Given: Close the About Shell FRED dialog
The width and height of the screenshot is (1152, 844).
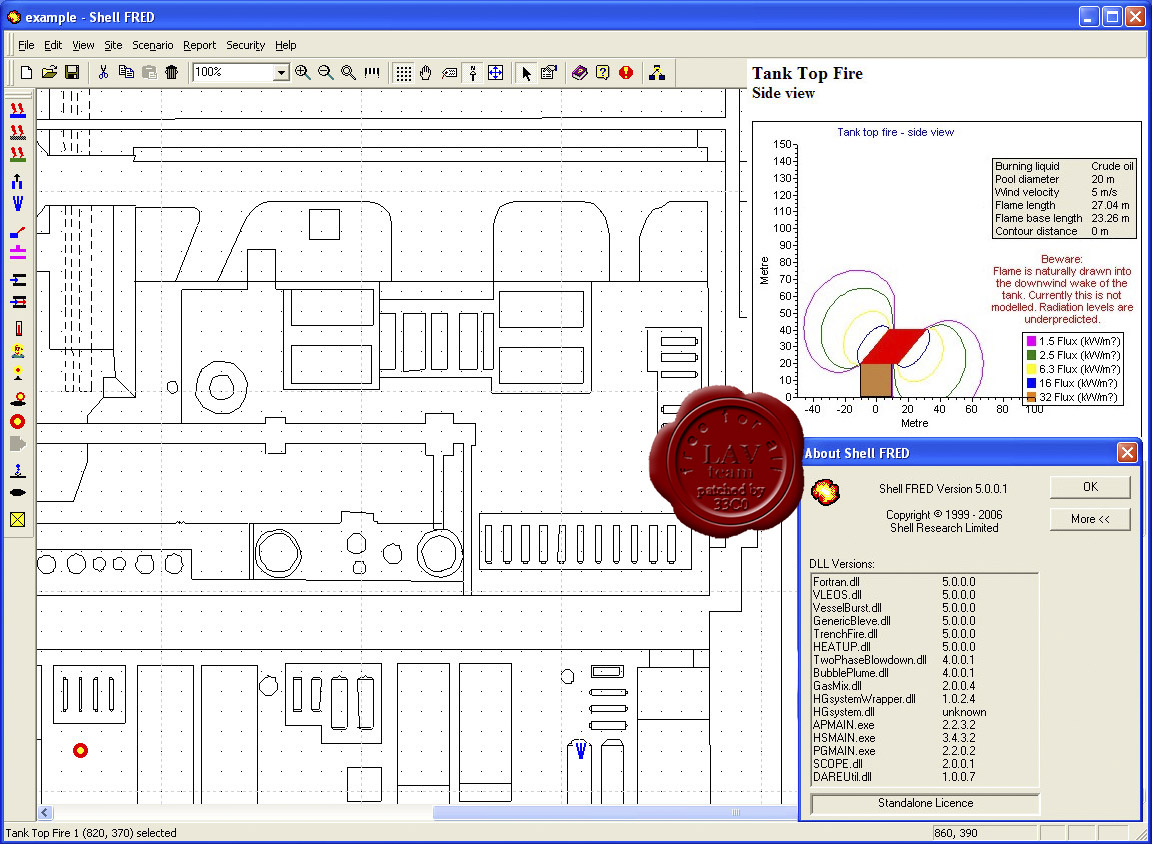Looking at the screenshot, I should (x=1127, y=452).
